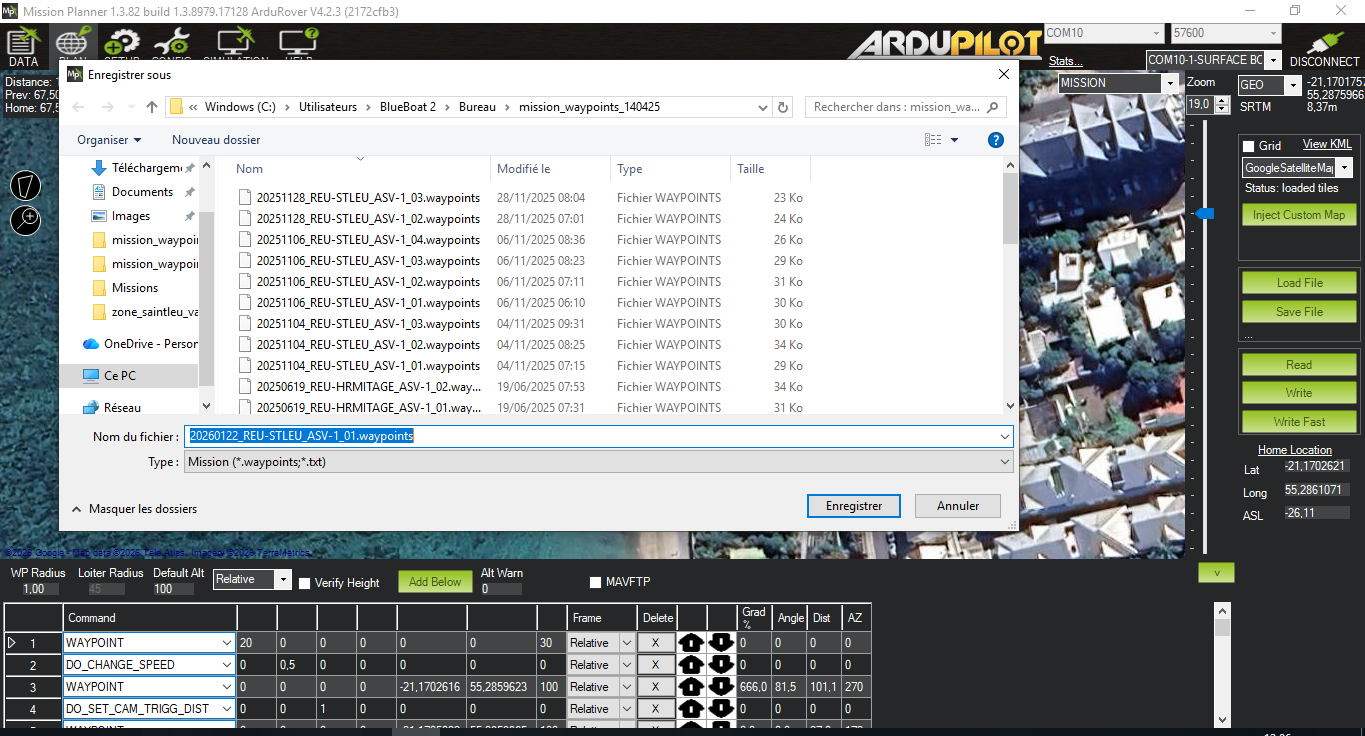The image size is (1365, 736).
Task: Click the map zoom slider handle
Action: point(1205,214)
